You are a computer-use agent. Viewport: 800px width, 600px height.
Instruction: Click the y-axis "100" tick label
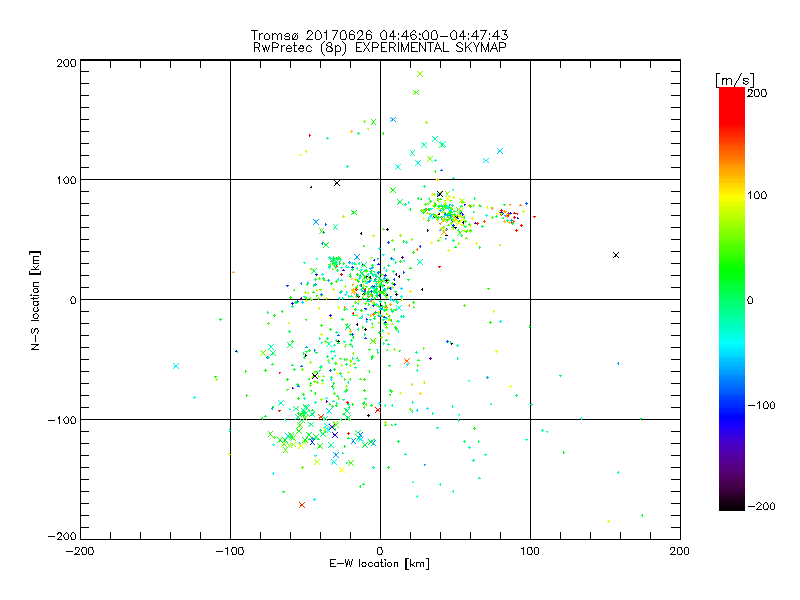point(67,181)
